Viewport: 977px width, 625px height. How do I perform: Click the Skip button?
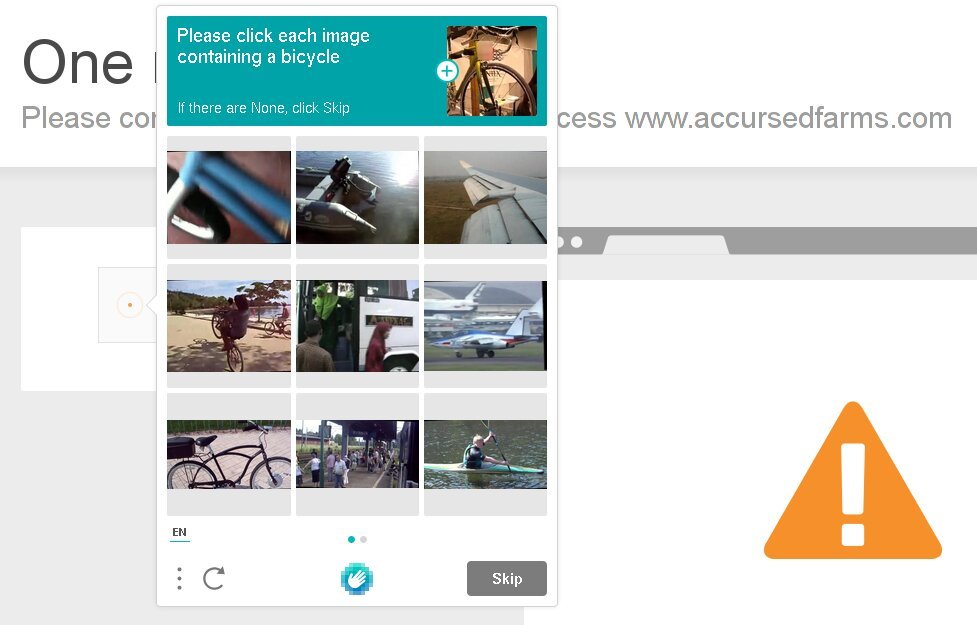pyautogui.click(x=507, y=578)
